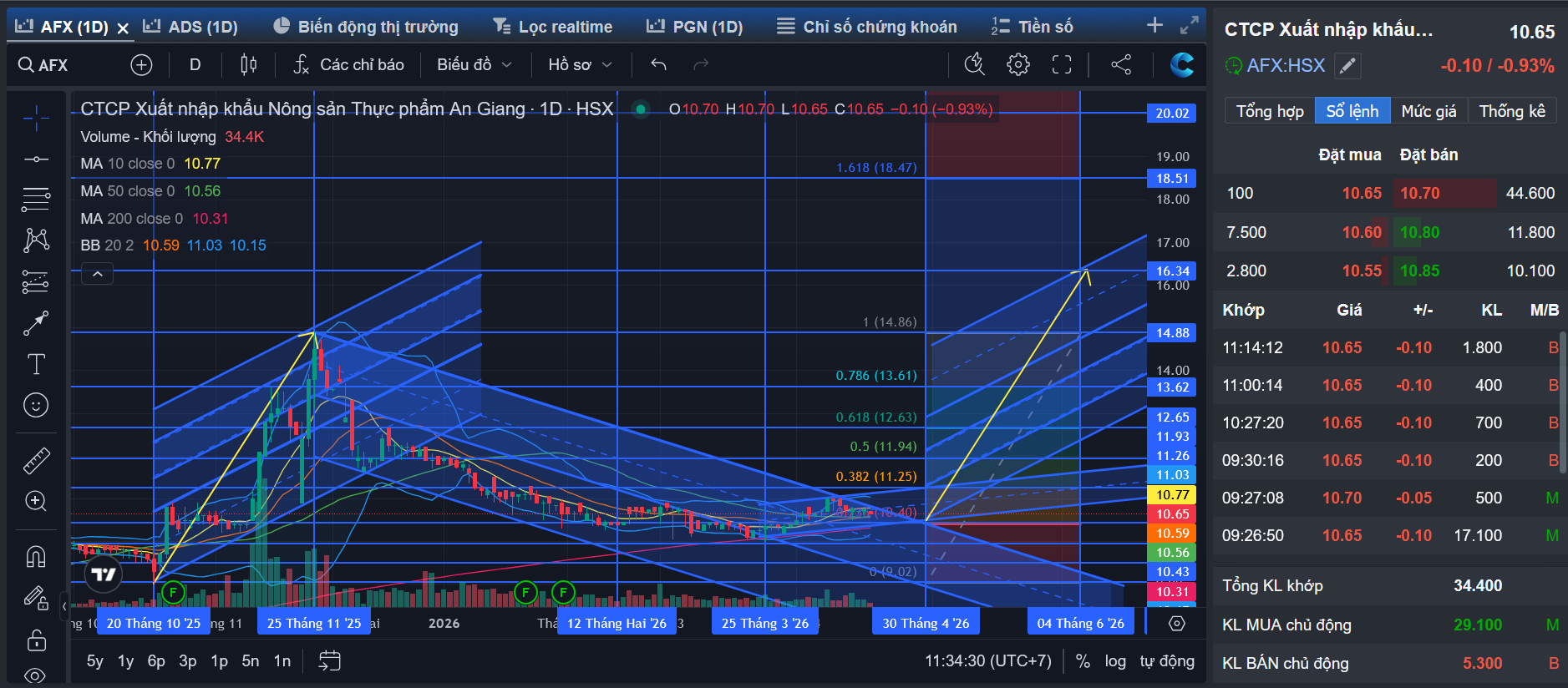Change the D timeframe interval
Viewport: 1568px width, 688px height.
(x=195, y=64)
